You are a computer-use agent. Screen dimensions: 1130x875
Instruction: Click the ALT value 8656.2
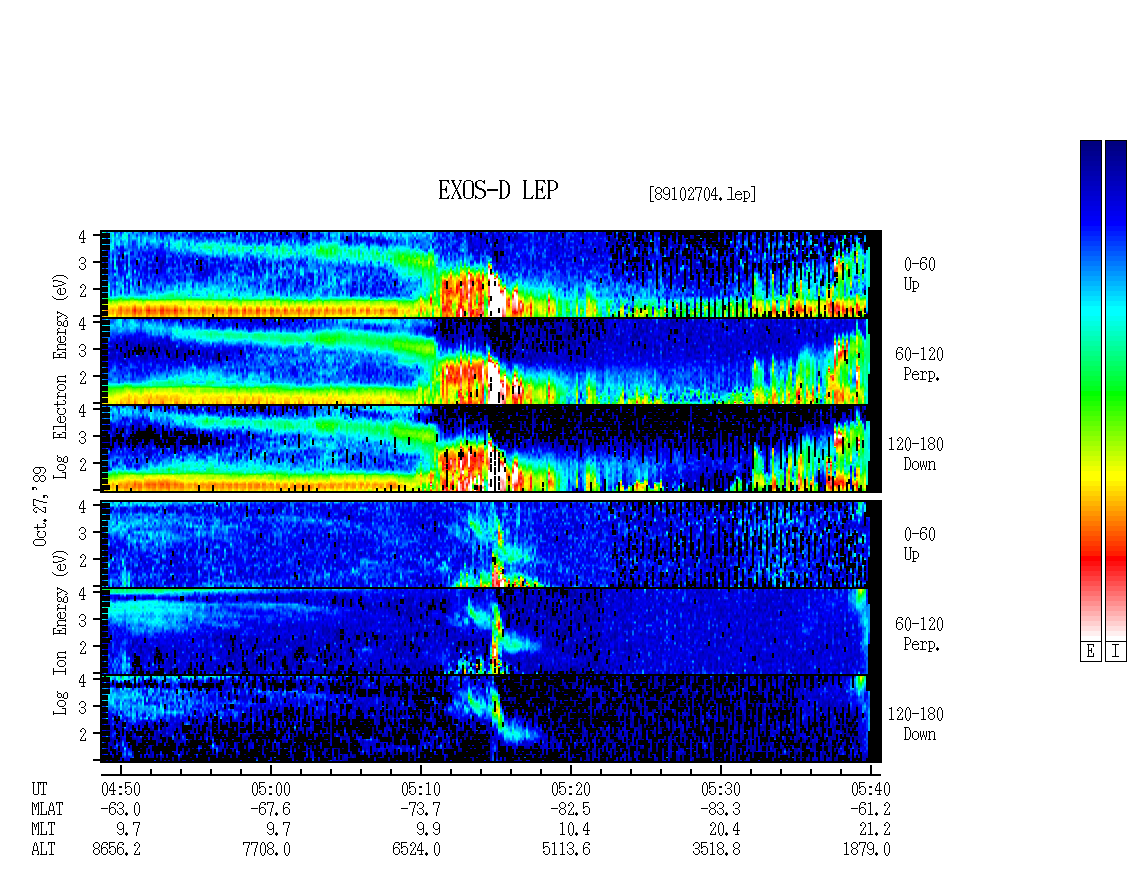[117, 850]
